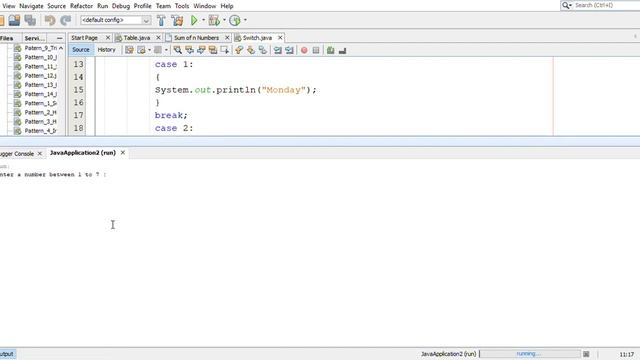Click the Forward navigation editor icon
This screenshot has height=360, width=640.
[x=158, y=50]
